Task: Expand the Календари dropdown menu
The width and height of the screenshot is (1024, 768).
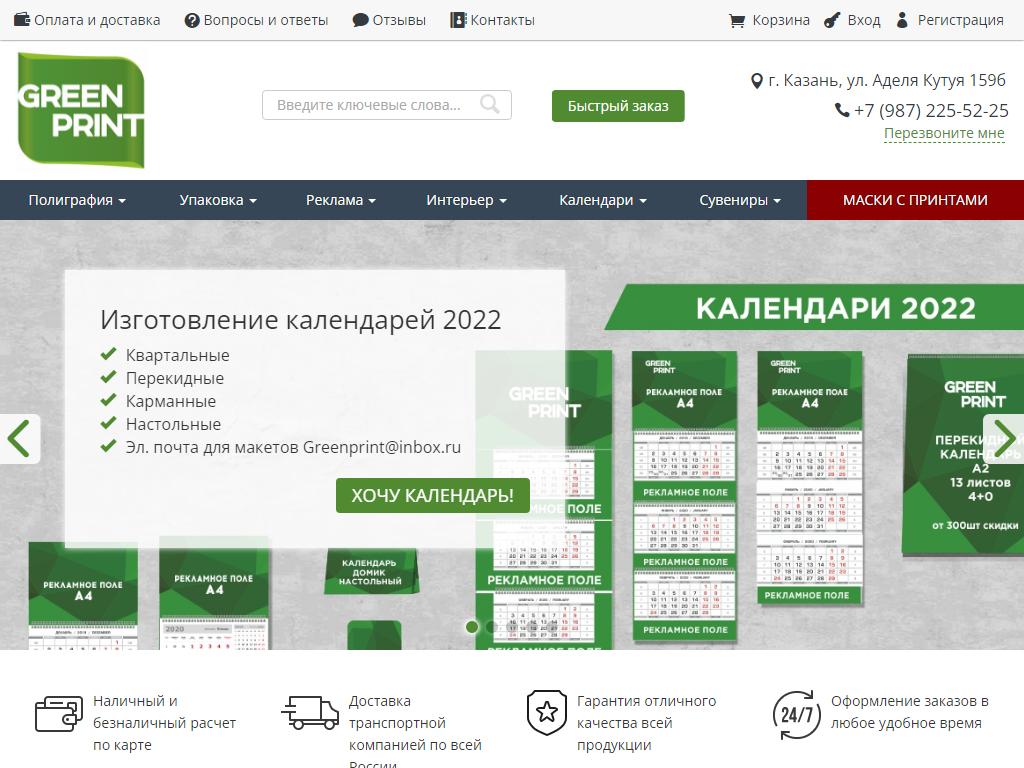Action: click(x=602, y=200)
